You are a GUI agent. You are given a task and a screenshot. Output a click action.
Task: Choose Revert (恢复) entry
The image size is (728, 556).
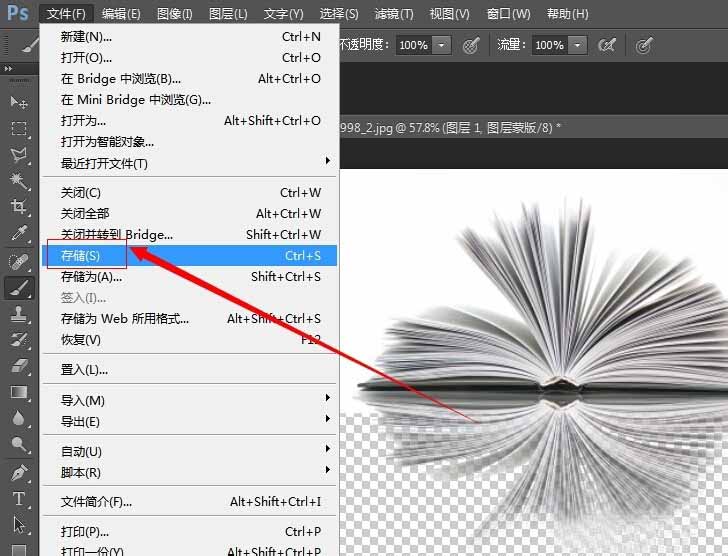(x=189, y=340)
